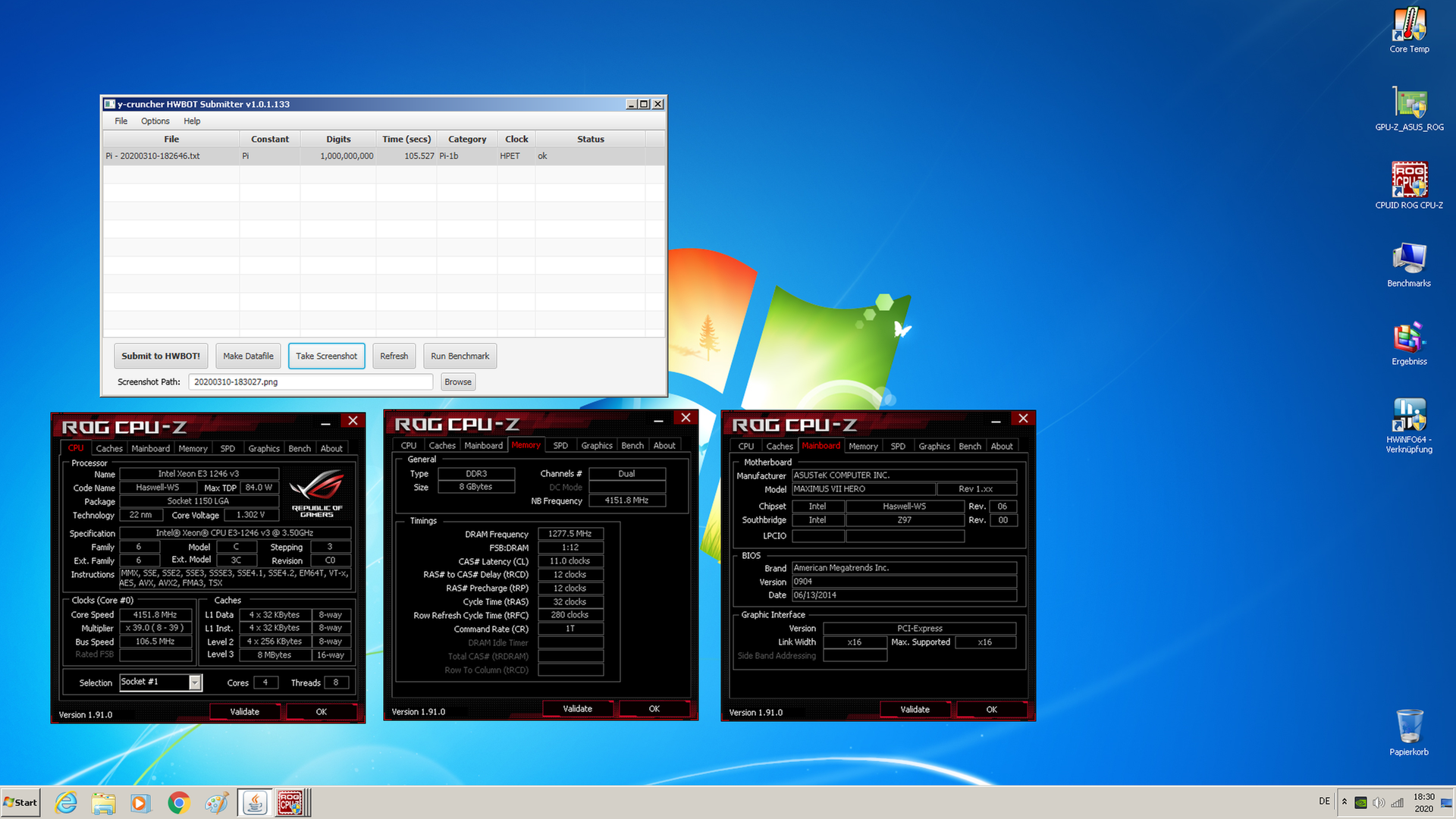Click the Time (secs) column header

click(406, 140)
